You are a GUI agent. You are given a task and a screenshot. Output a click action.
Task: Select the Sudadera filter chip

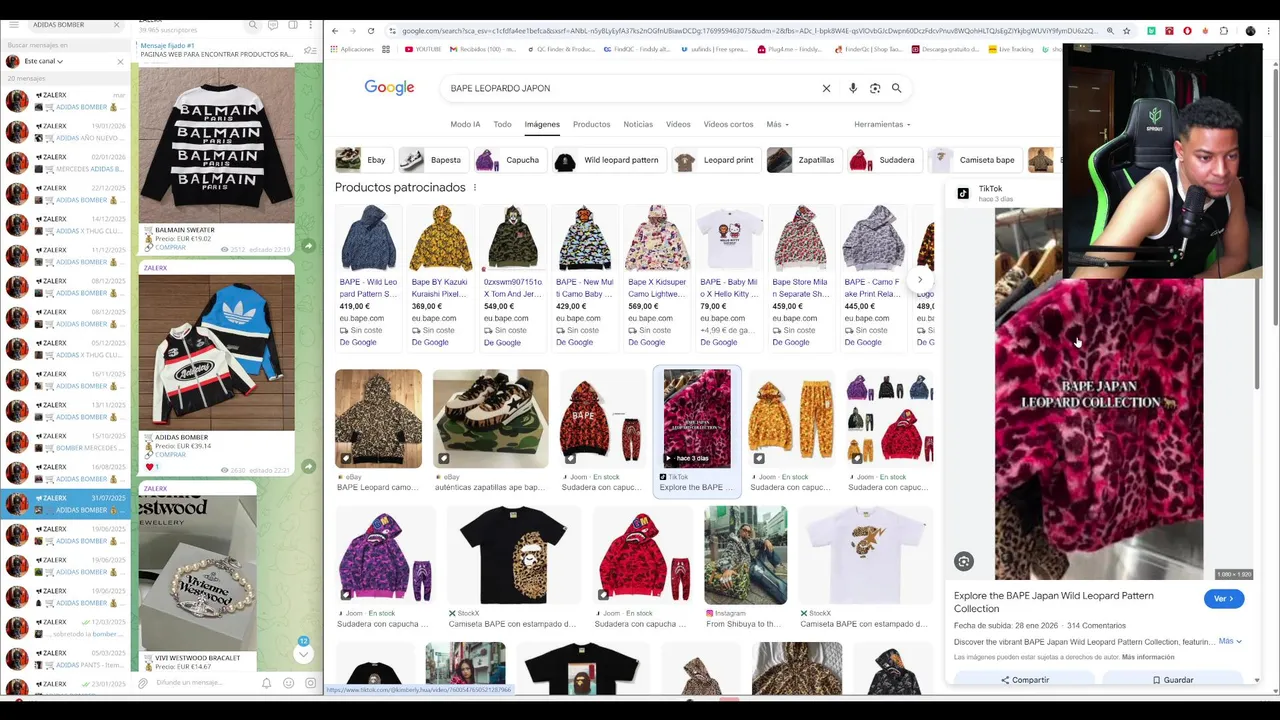pyautogui.click(x=884, y=160)
